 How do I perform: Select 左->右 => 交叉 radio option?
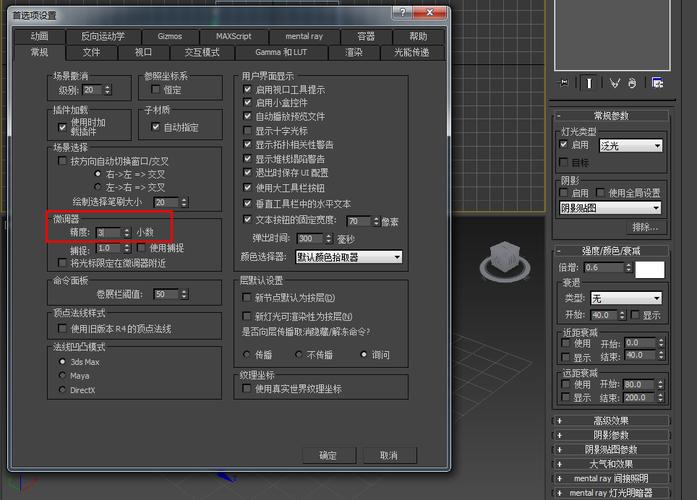click(x=98, y=187)
